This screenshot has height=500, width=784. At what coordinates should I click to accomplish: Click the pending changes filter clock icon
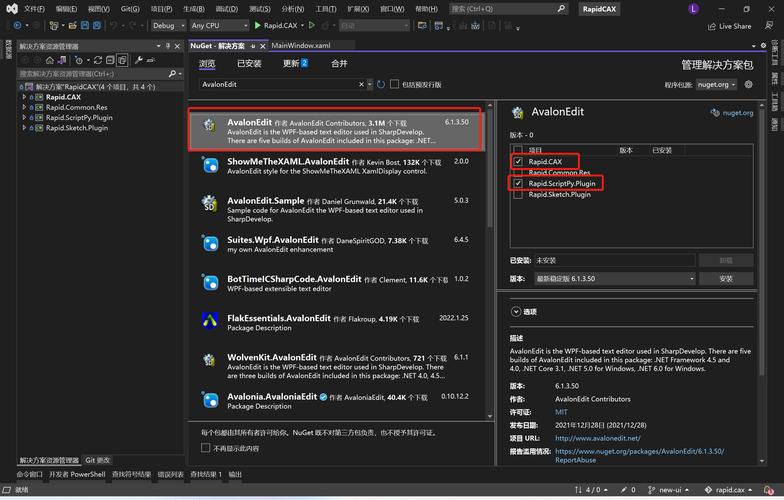pos(79,60)
